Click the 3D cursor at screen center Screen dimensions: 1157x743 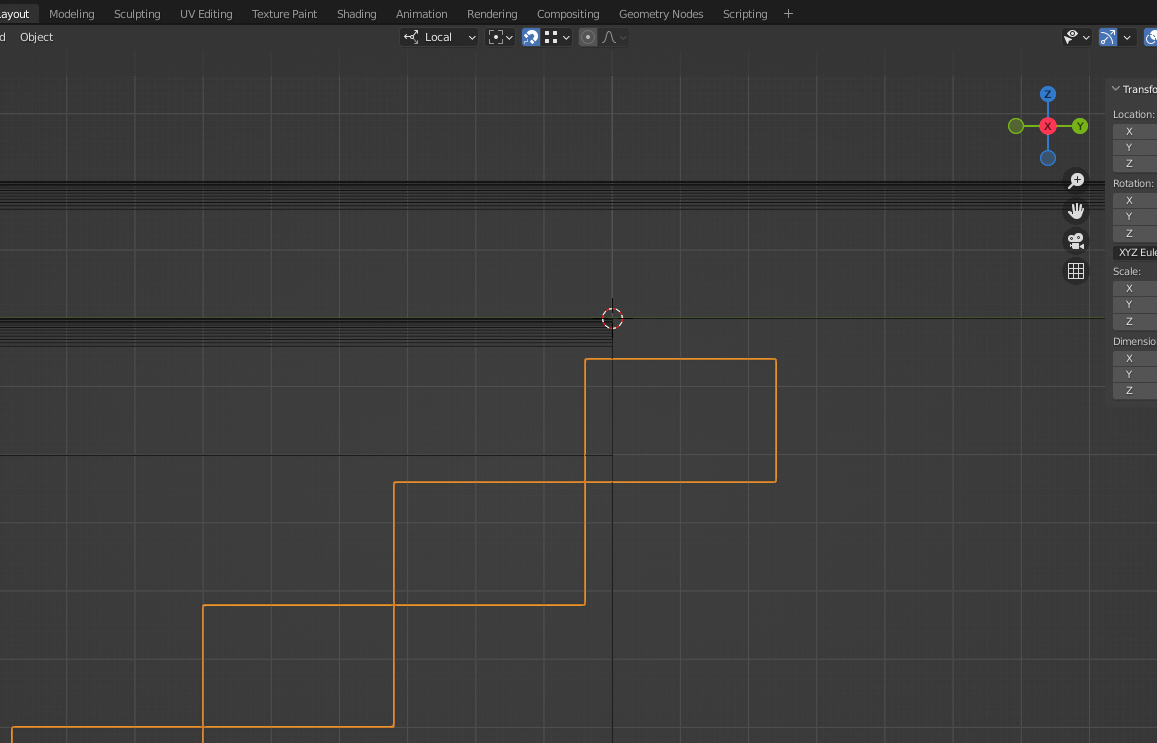[x=612, y=318]
